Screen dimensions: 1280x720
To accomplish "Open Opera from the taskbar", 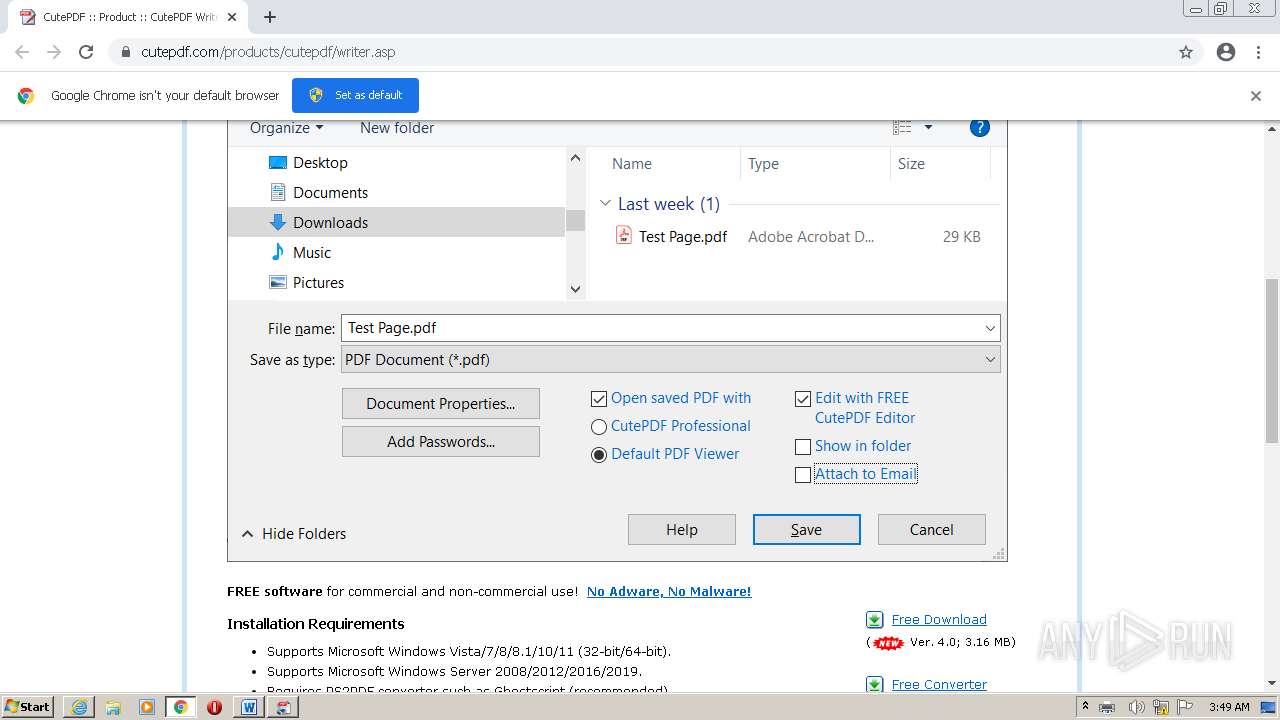I will coord(214,707).
